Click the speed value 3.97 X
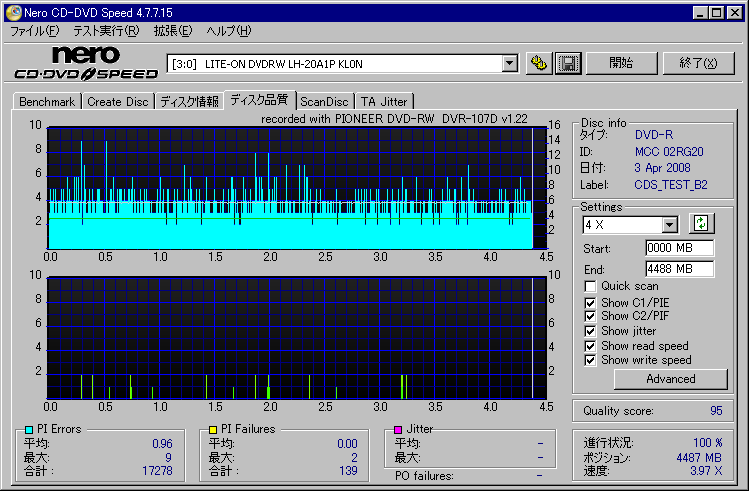This screenshot has height=491, width=749. click(706, 470)
